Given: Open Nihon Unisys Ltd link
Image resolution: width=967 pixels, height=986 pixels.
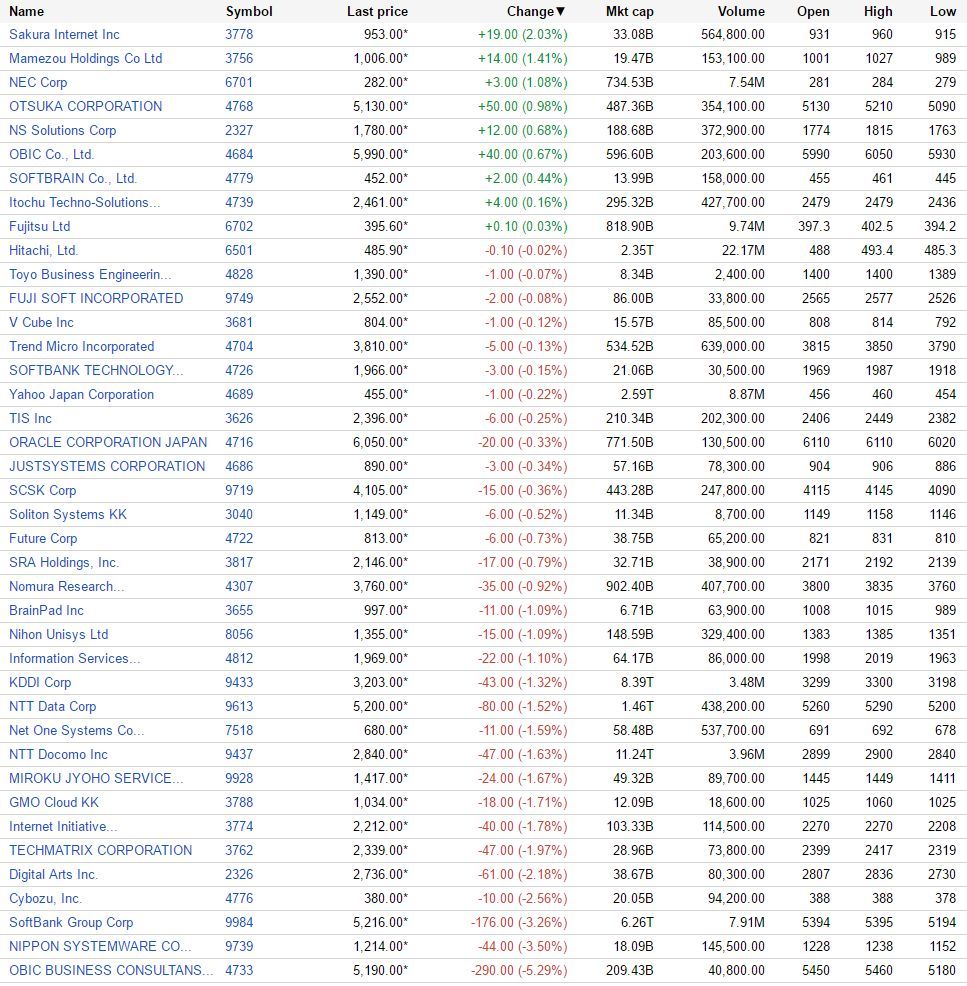Looking at the screenshot, I should [58, 634].
